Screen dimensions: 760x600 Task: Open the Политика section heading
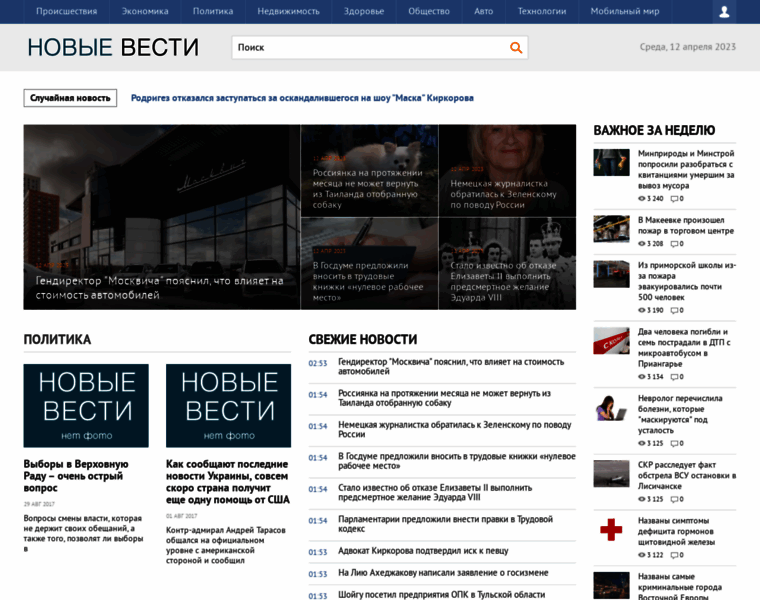click(57, 340)
